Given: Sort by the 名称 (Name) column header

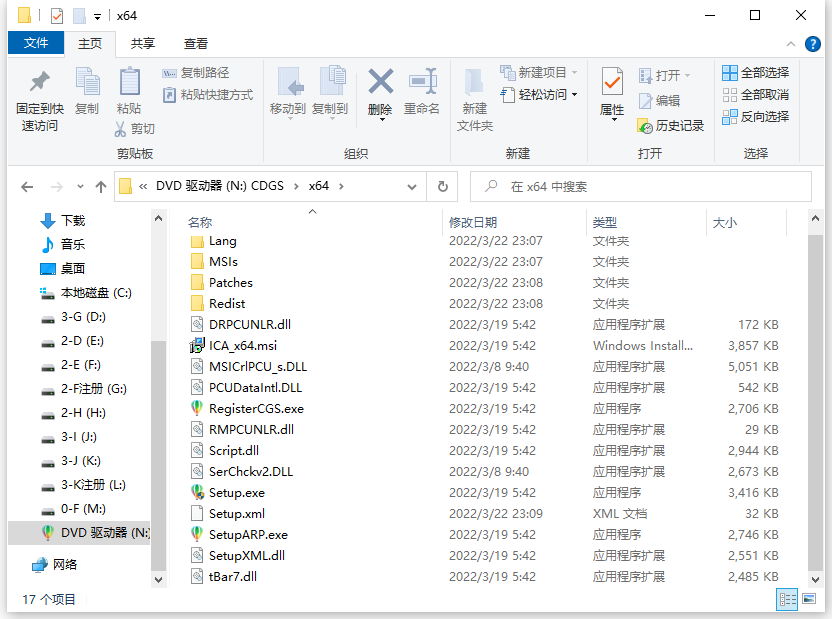Looking at the screenshot, I should pyautogui.click(x=200, y=222).
